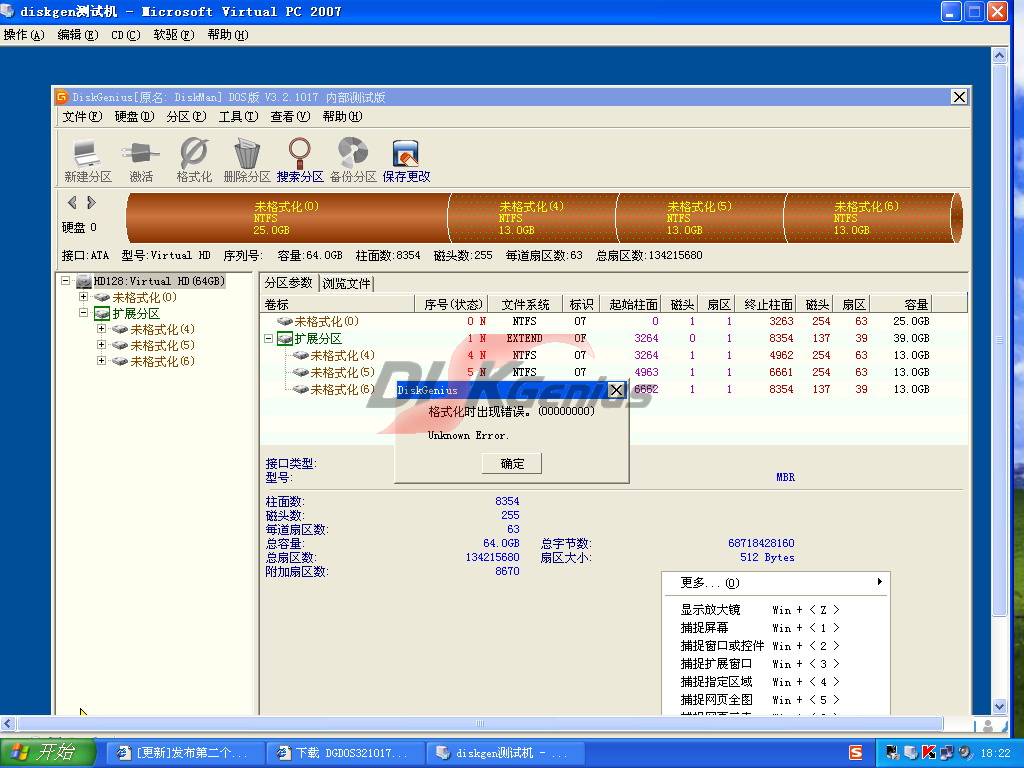Expand 未格式化(0) node in left tree

click(84, 296)
